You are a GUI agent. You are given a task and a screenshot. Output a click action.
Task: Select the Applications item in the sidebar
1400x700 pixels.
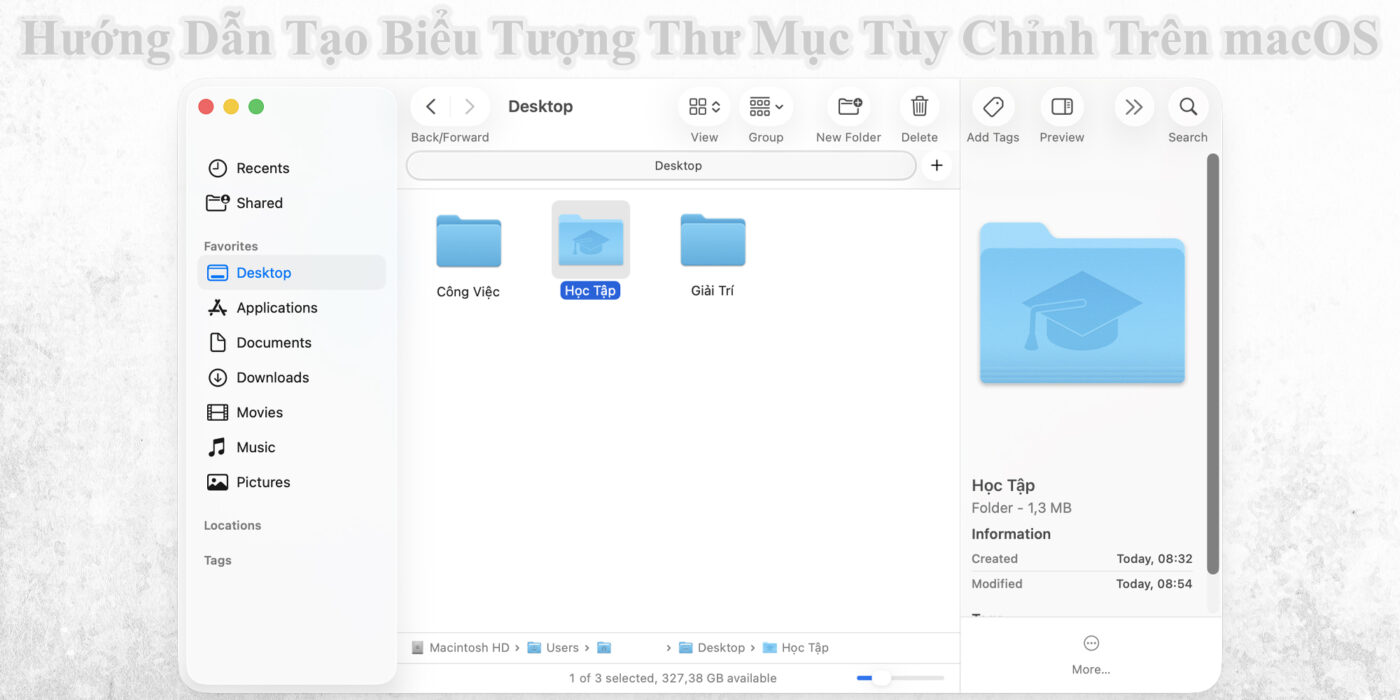point(277,307)
